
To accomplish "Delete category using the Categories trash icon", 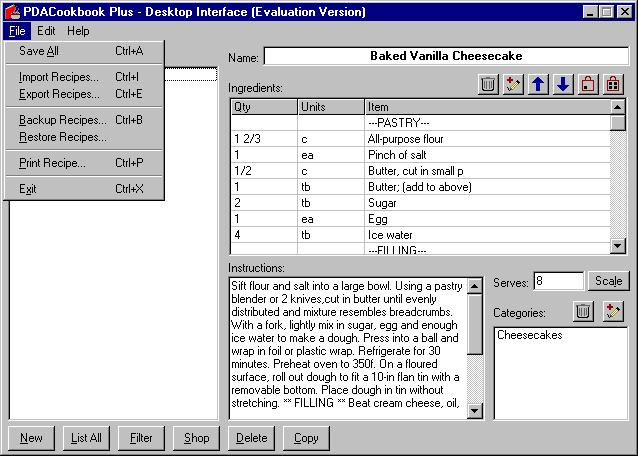I will coord(583,312).
